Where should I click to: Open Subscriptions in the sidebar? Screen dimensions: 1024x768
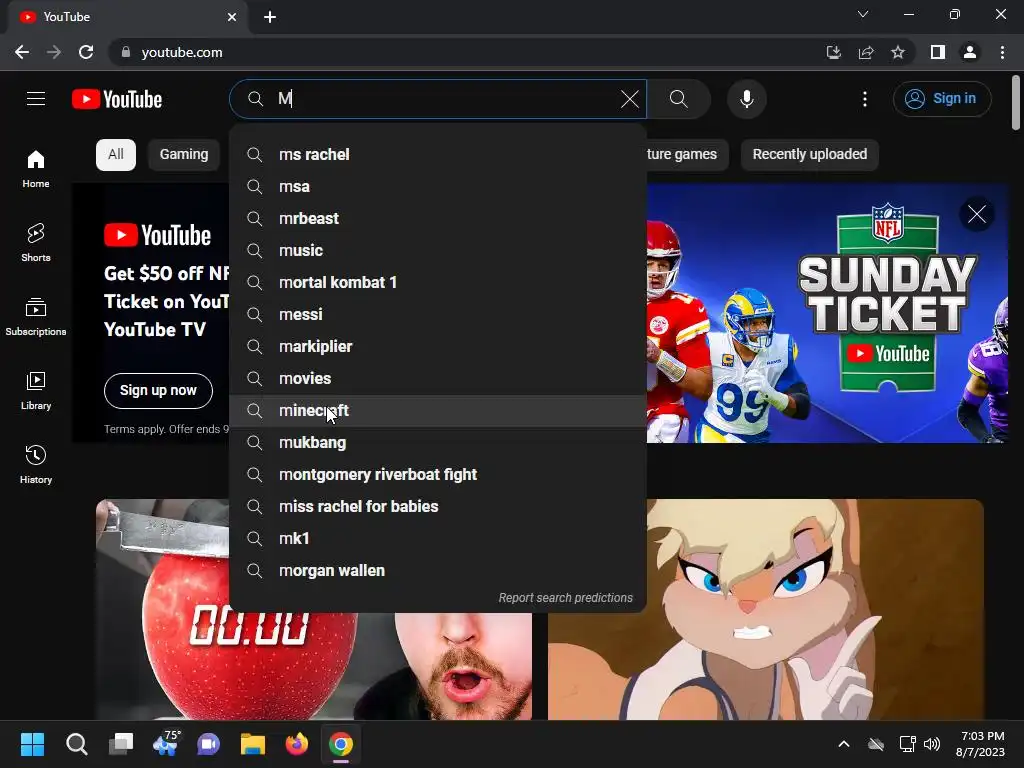pos(36,316)
